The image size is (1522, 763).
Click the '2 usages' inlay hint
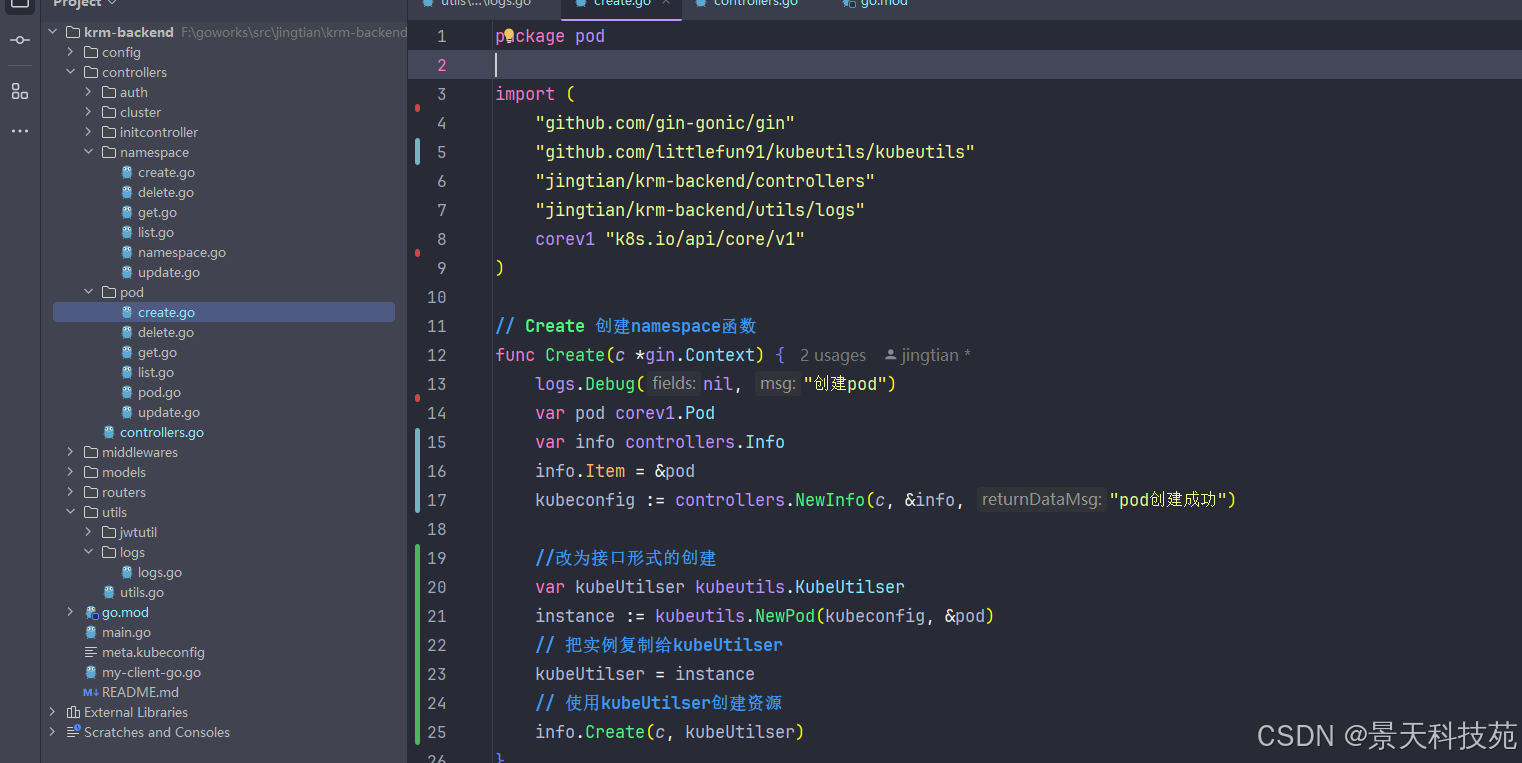(x=833, y=355)
